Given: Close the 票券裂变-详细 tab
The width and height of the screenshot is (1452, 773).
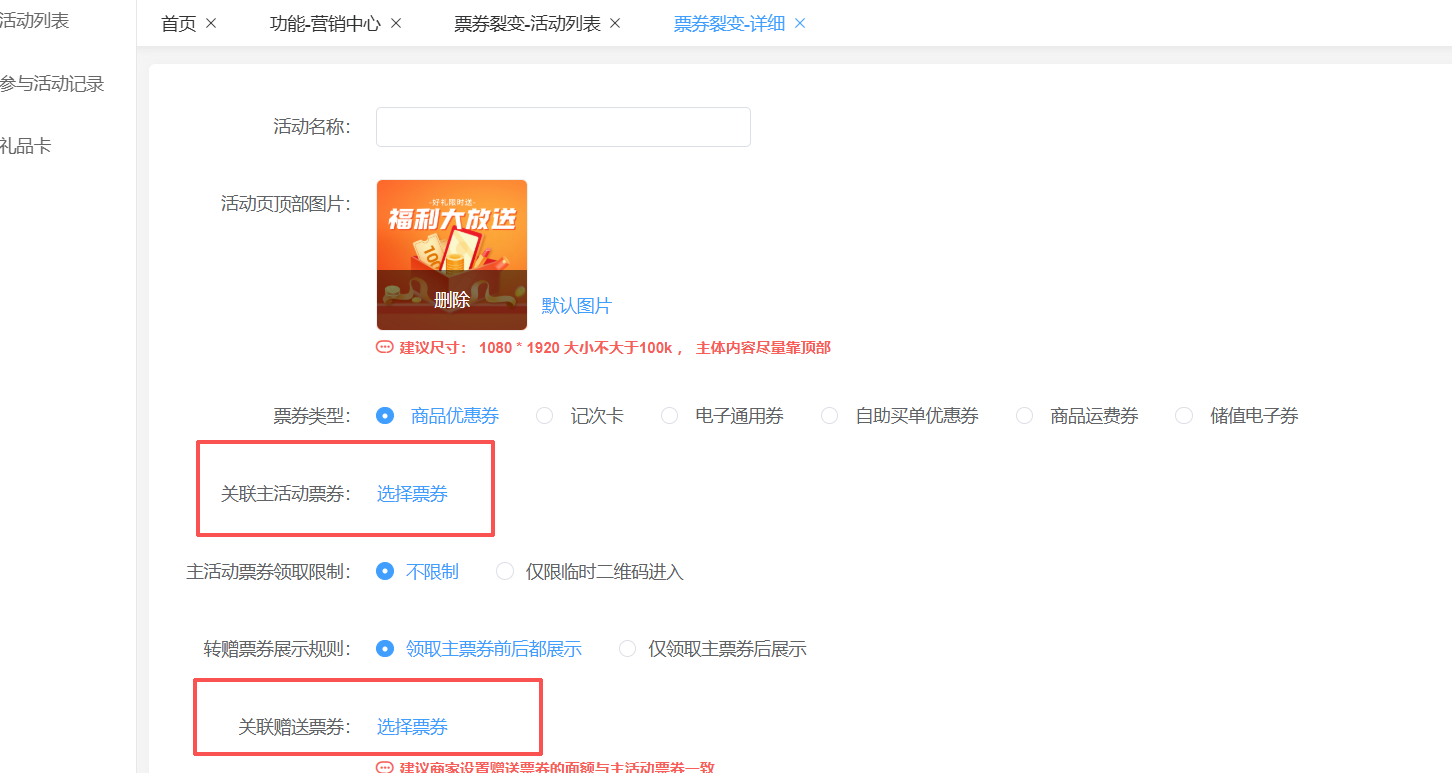Looking at the screenshot, I should point(800,24).
